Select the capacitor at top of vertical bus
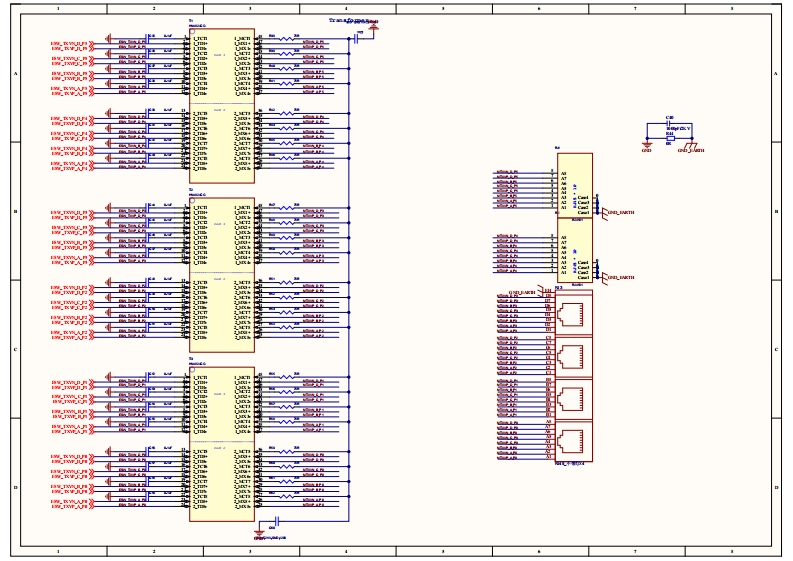This screenshot has width=793, height=561. [x=356, y=37]
